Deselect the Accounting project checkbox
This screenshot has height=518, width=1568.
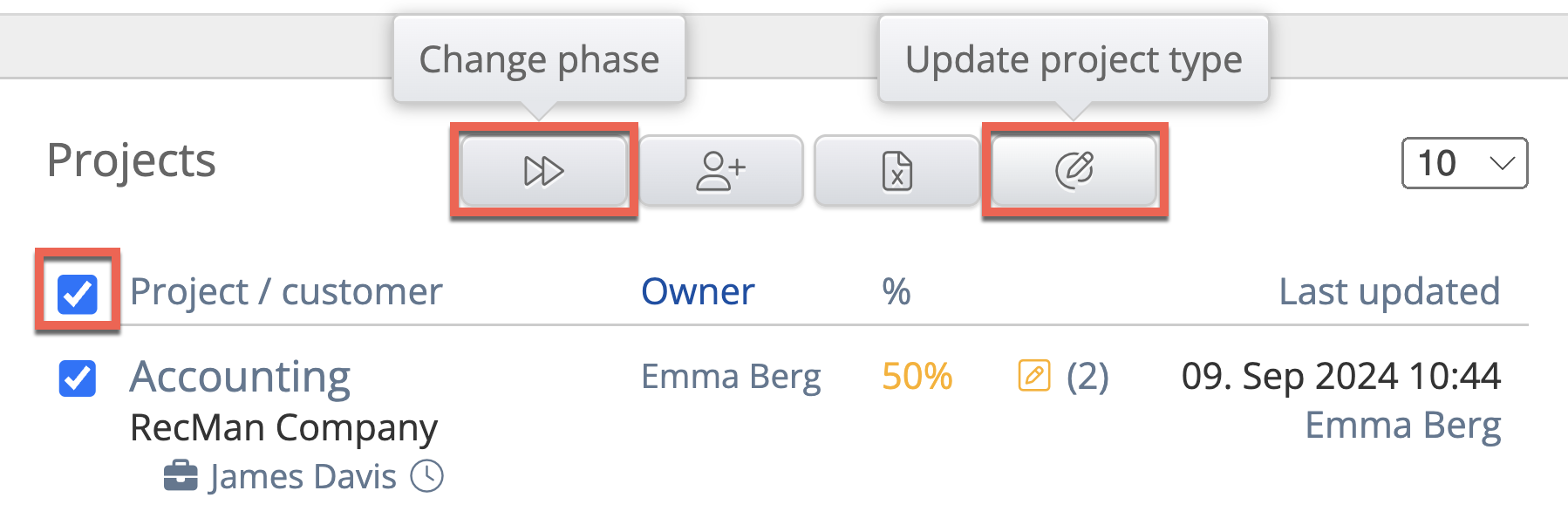point(78,378)
